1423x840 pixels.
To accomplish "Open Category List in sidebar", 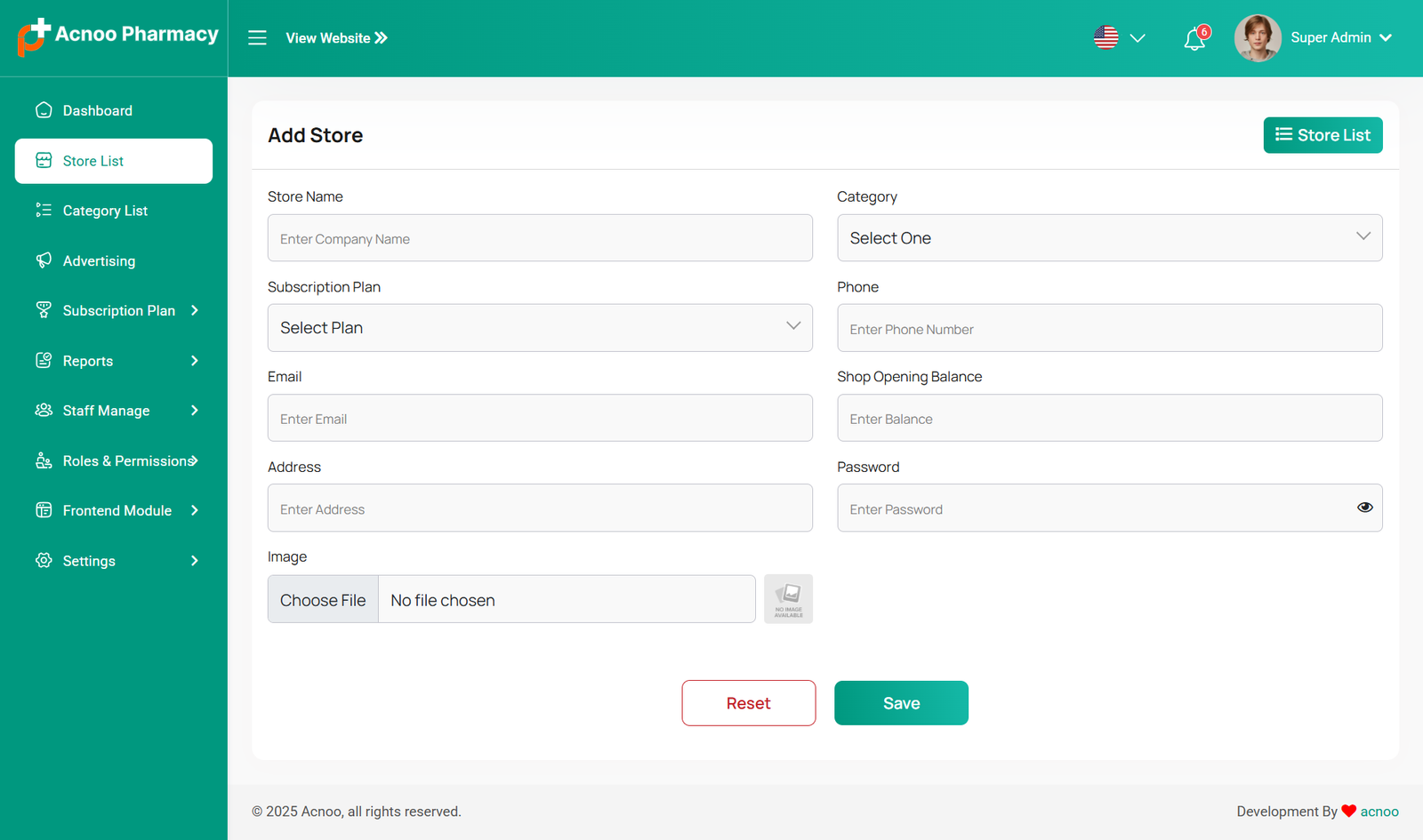I will pyautogui.click(x=105, y=211).
